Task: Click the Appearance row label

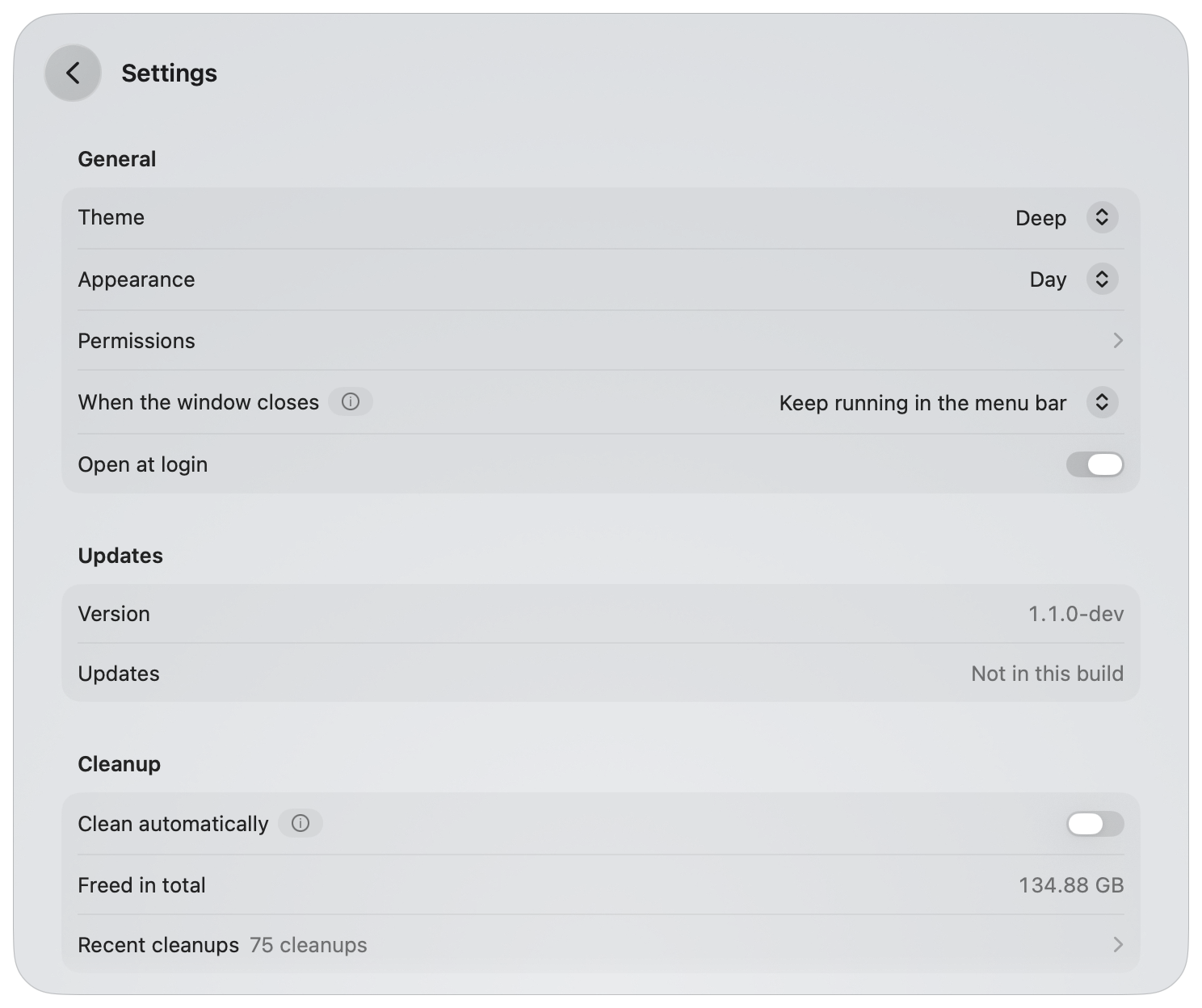Action: coord(137,279)
